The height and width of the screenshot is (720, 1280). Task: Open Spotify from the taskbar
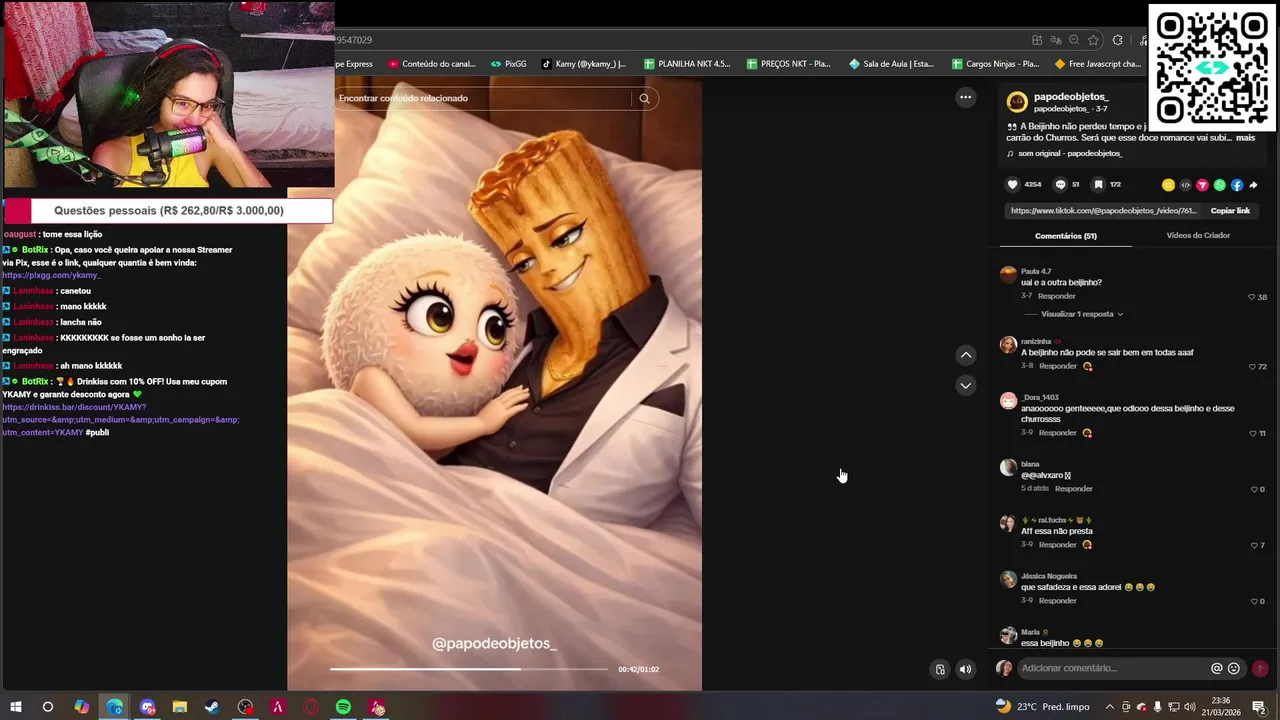tap(343, 707)
